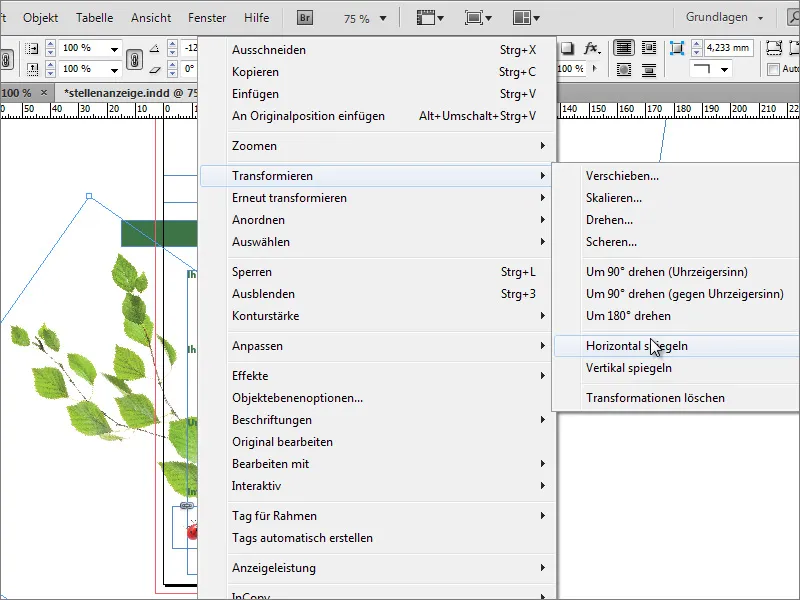800x600 pixels.
Task: Select the no text wrap icon
Action: click(623, 48)
